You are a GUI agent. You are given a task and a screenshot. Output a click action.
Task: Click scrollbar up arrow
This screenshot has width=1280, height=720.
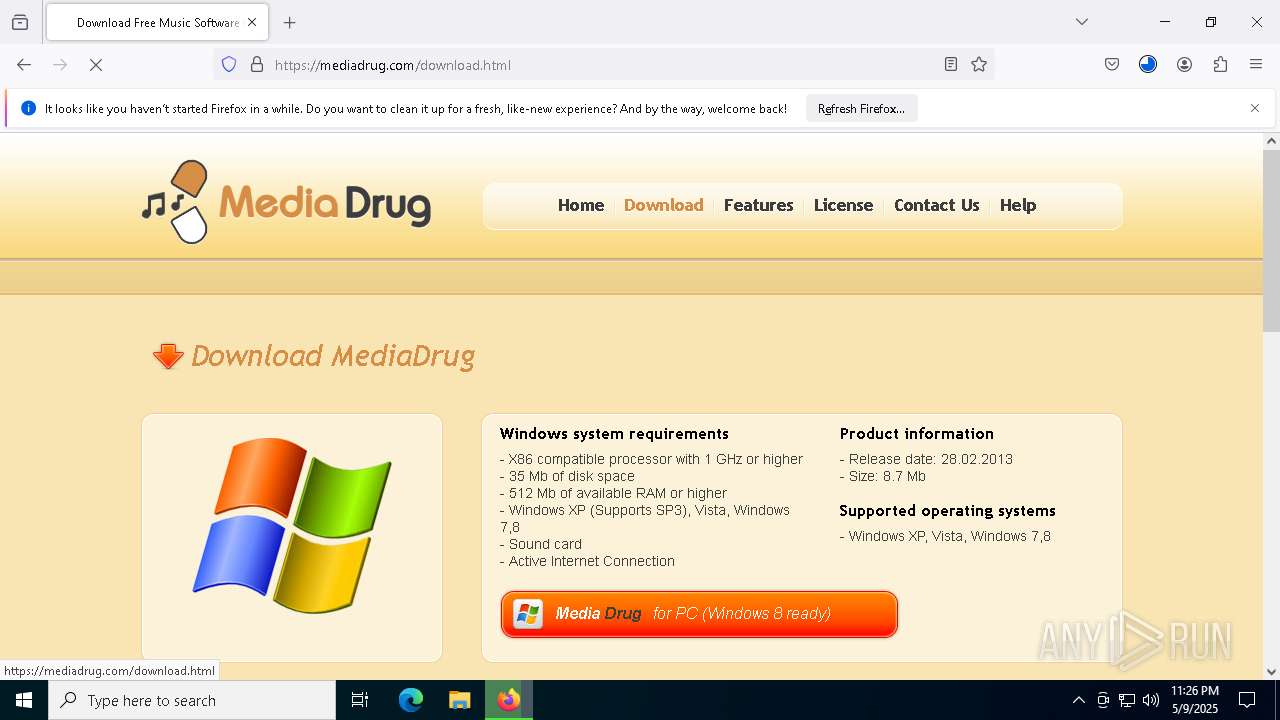[1271, 141]
